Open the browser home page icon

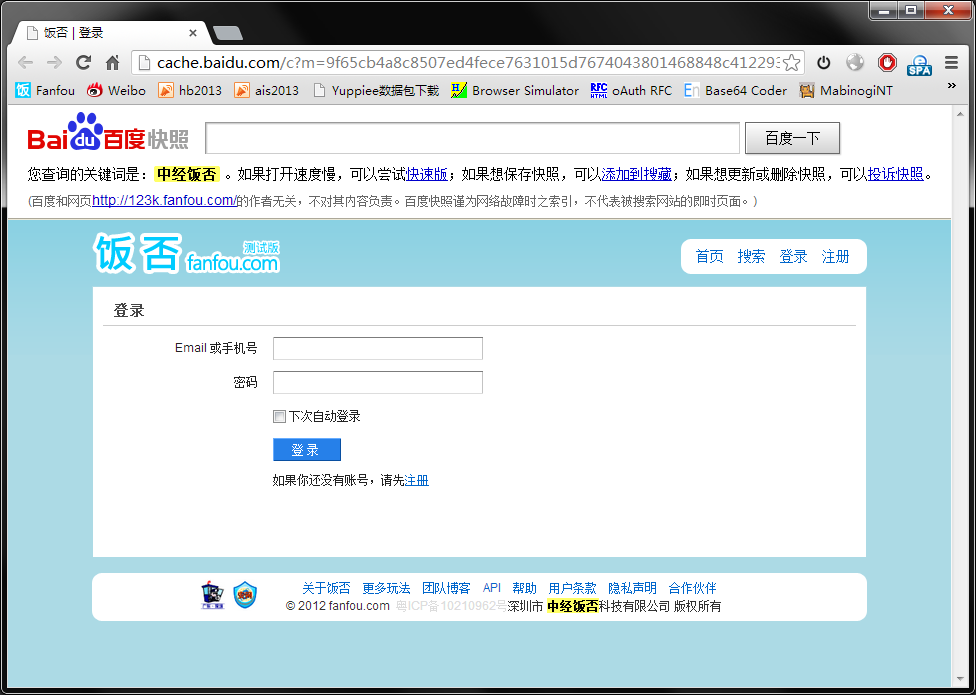click(113, 62)
